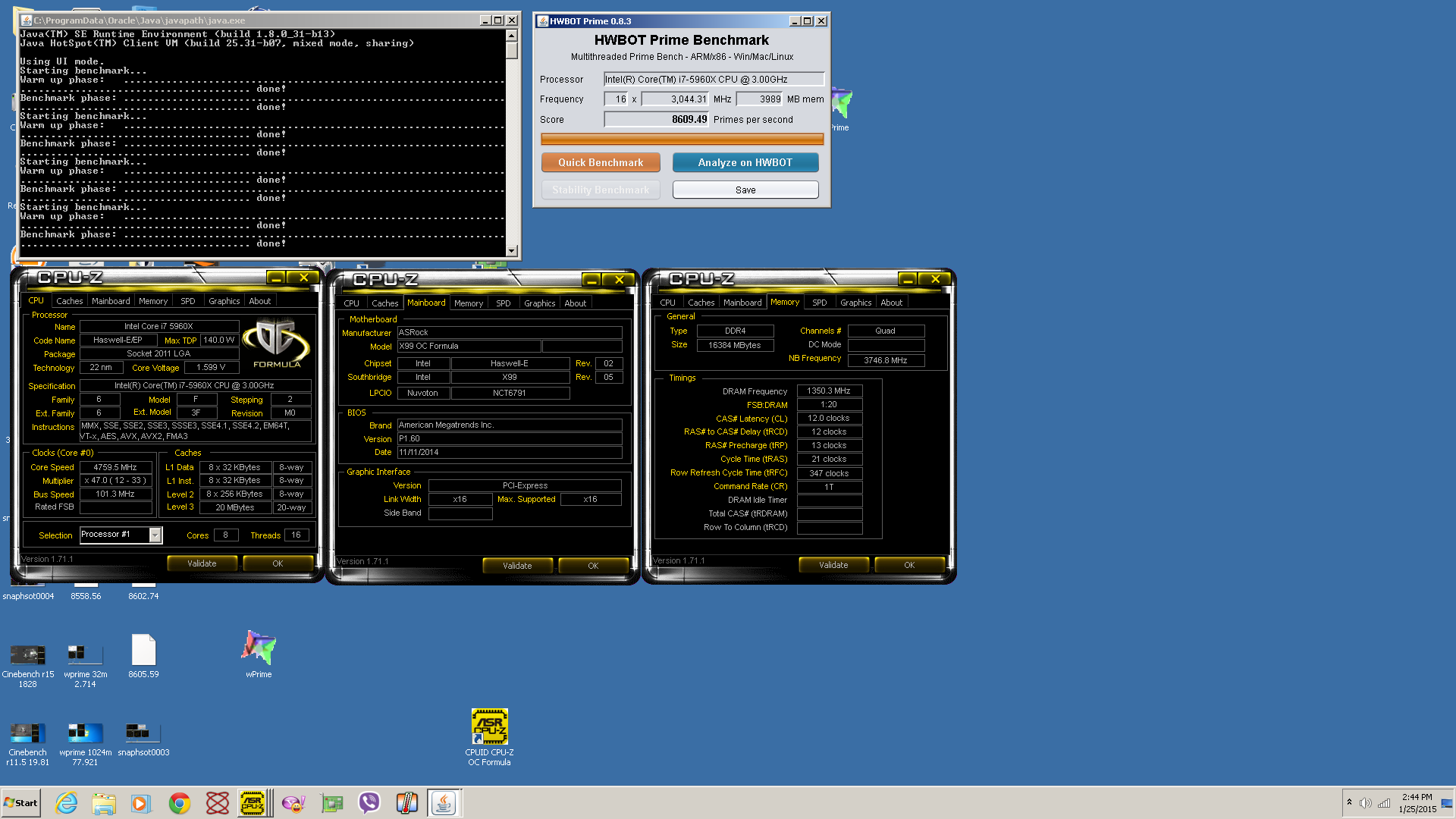Viewport: 1456px width, 819px height.
Task: Click the disabled Stability Benchmark button
Action: (x=601, y=190)
